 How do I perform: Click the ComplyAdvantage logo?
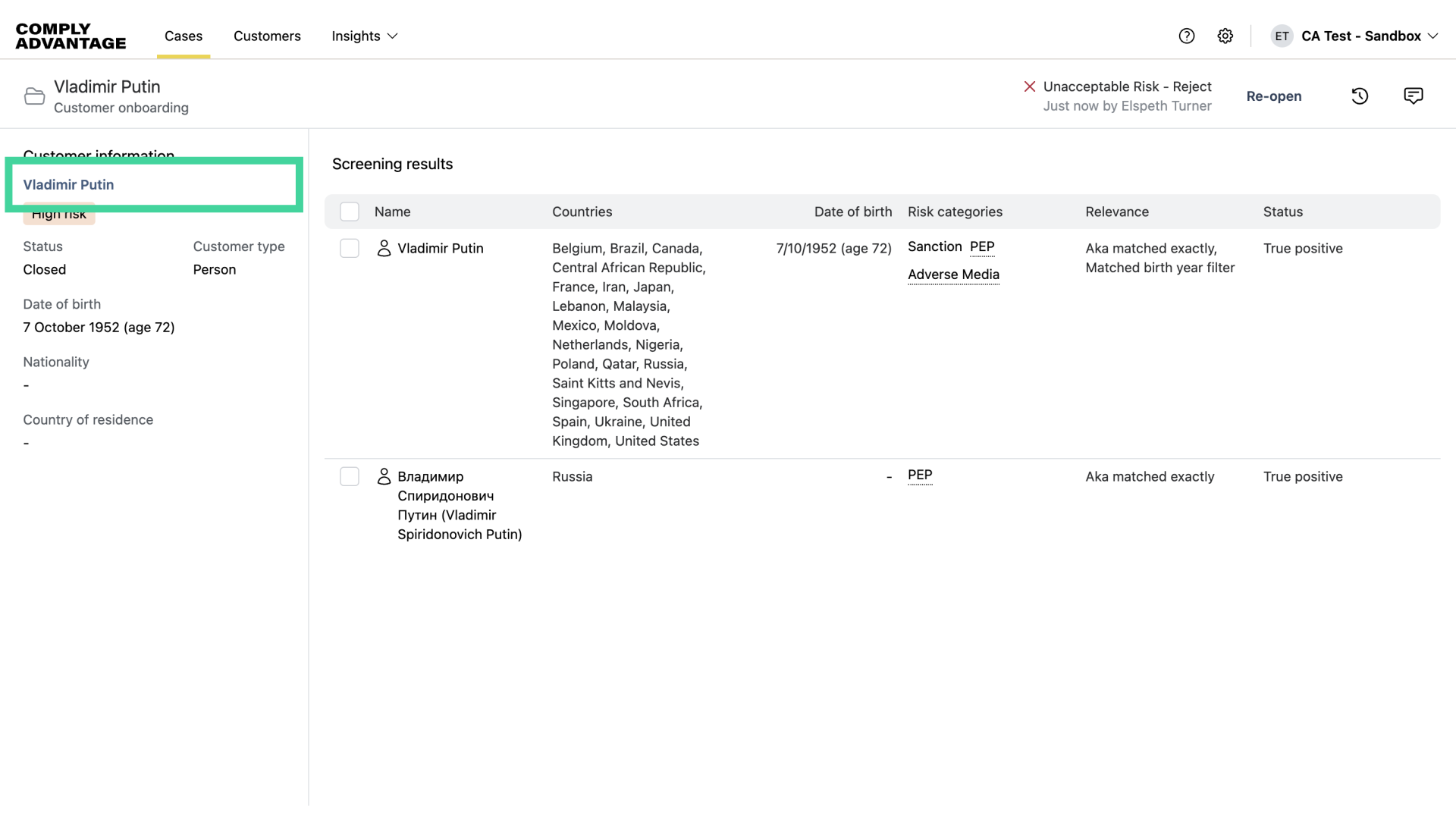71,36
